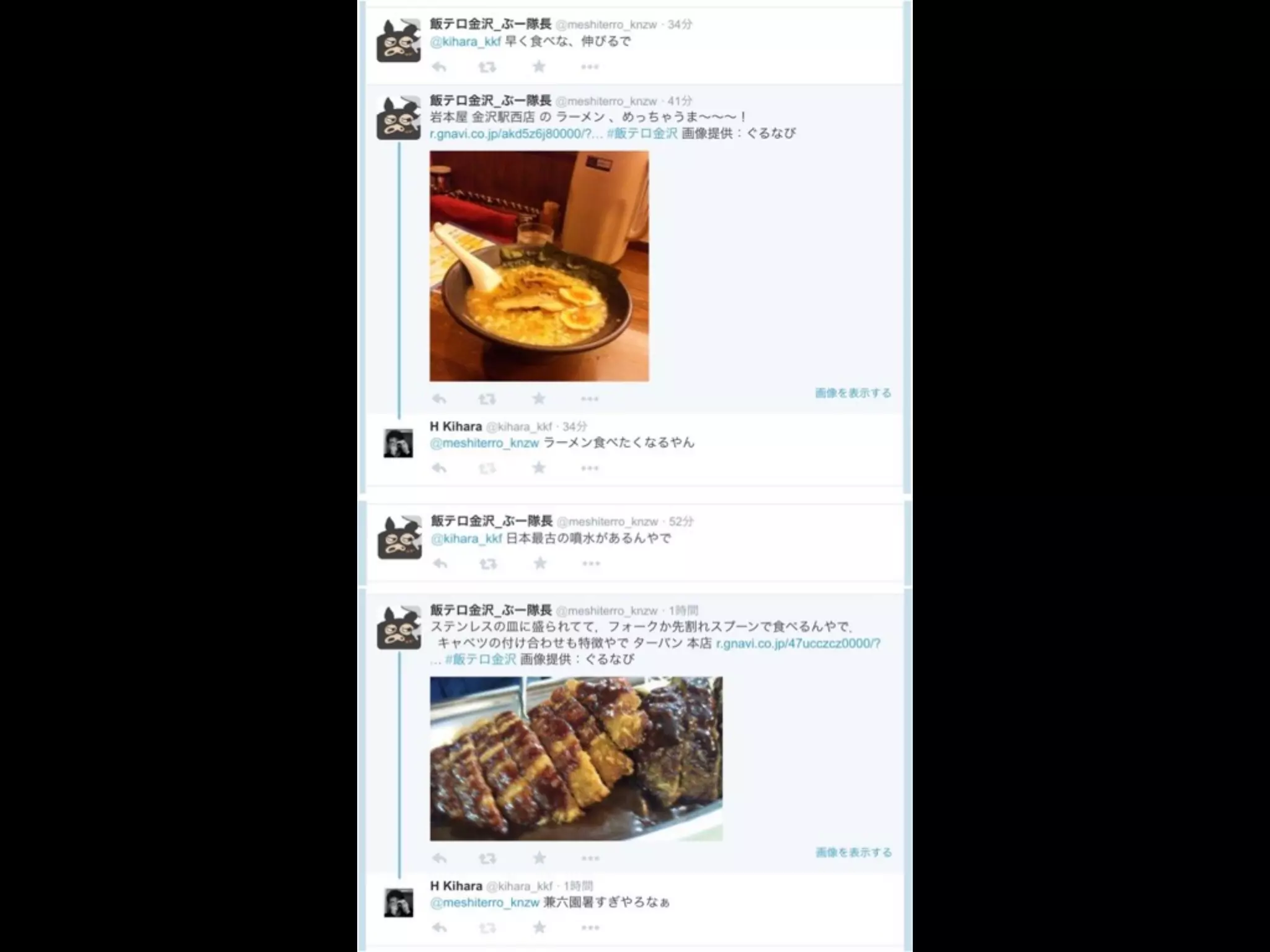1270x952 pixels.
Task: Favorite the ramen photo tweet
Action: (539, 399)
